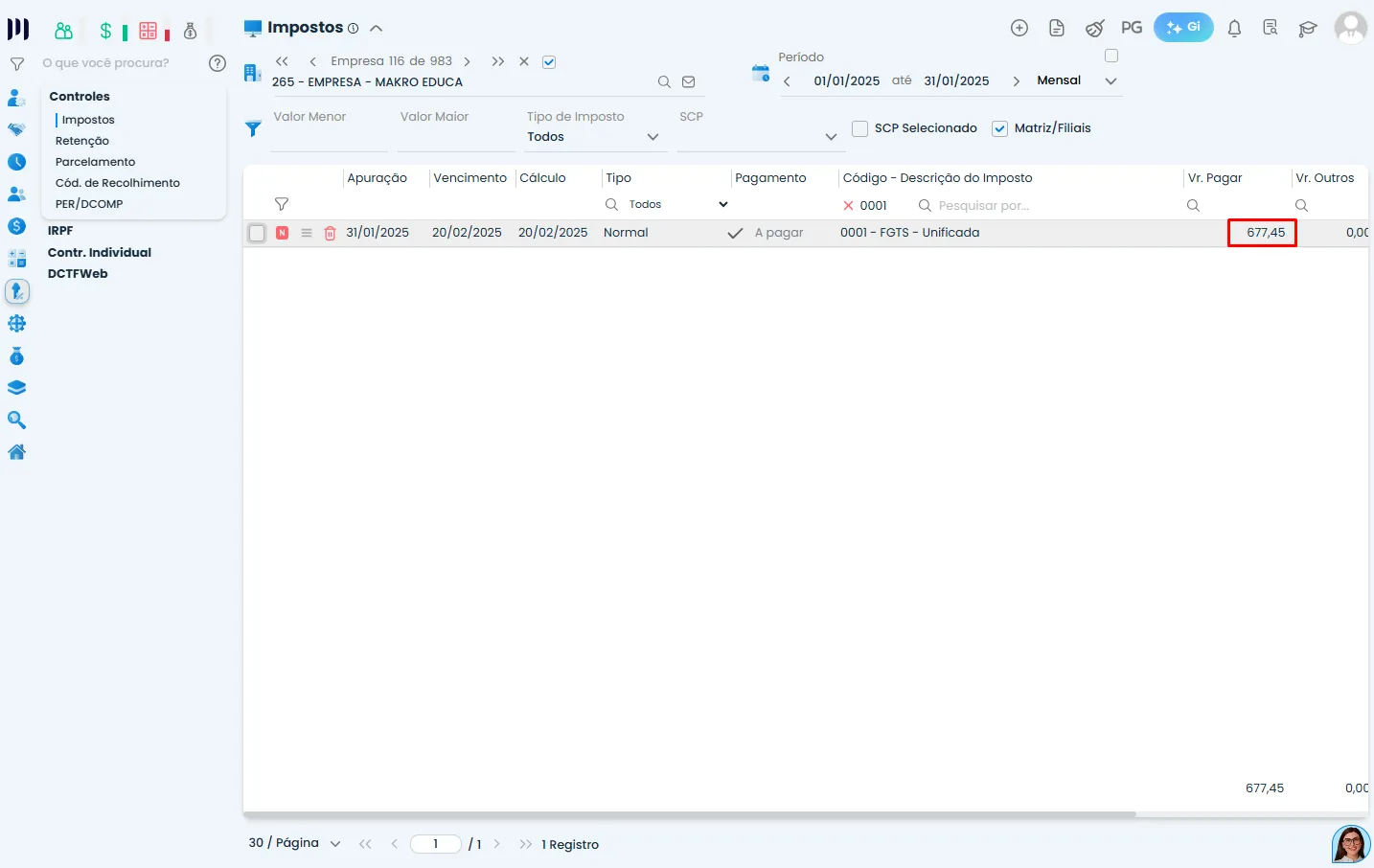Open the 30 / Página size dropdown
The height and width of the screenshot is (868, 1374).
pos(334,844)
